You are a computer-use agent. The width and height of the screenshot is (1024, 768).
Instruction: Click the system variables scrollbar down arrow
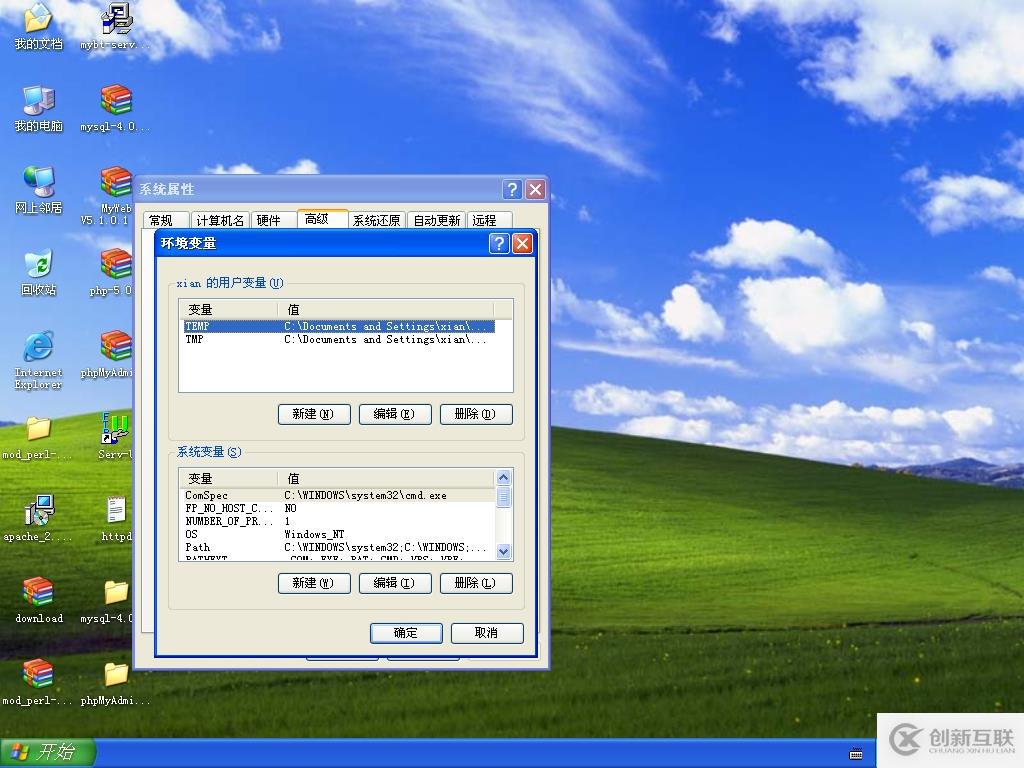(503, 551)
